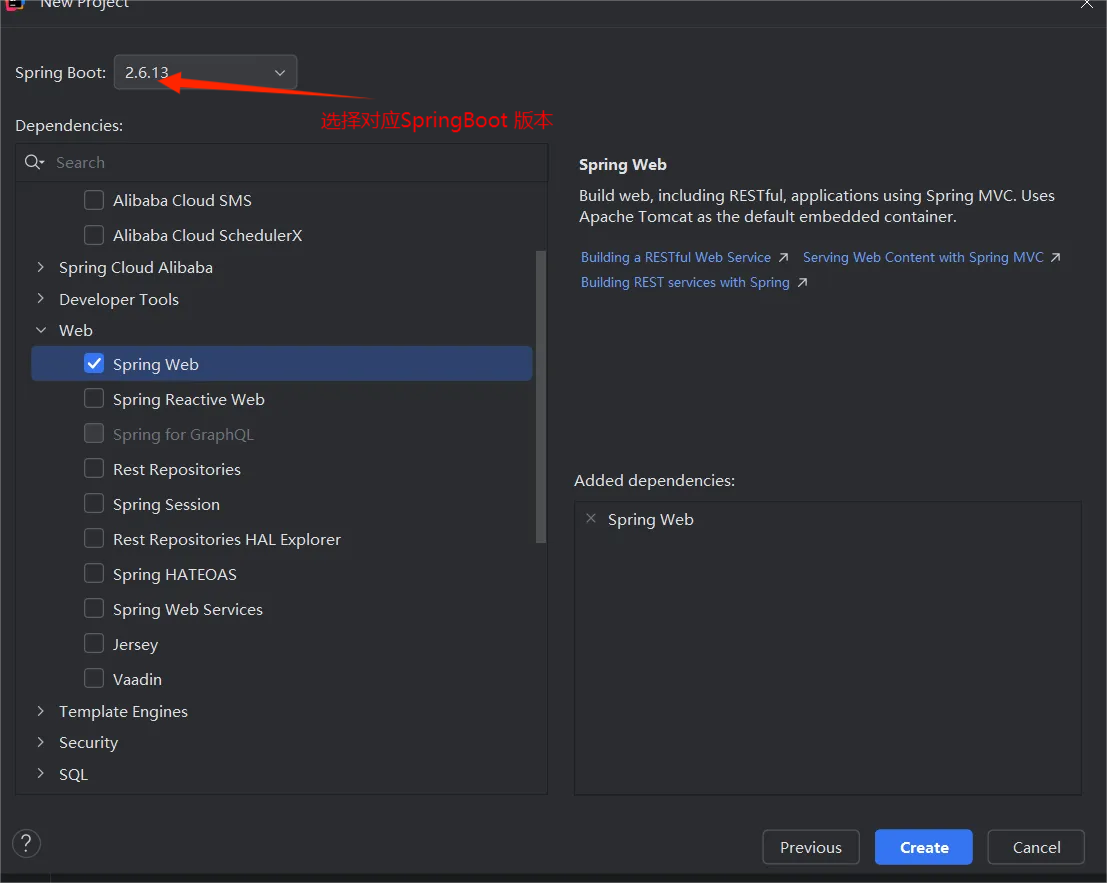Click arrow icon next to Serving Web Content link

[1055, 258]
